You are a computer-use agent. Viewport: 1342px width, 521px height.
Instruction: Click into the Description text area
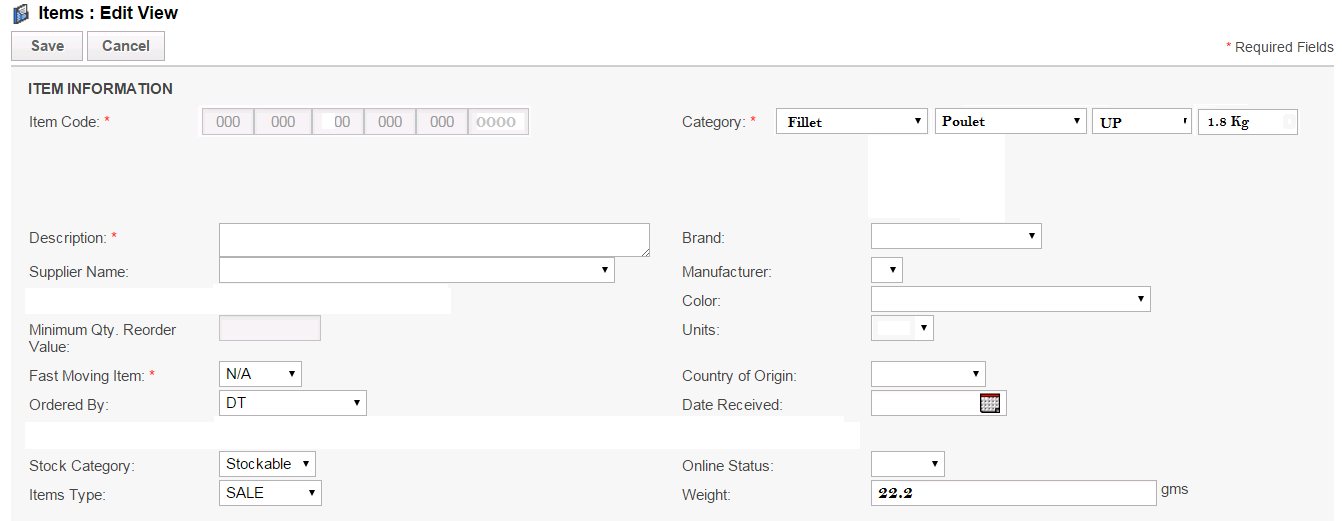(x=434, y=240)
